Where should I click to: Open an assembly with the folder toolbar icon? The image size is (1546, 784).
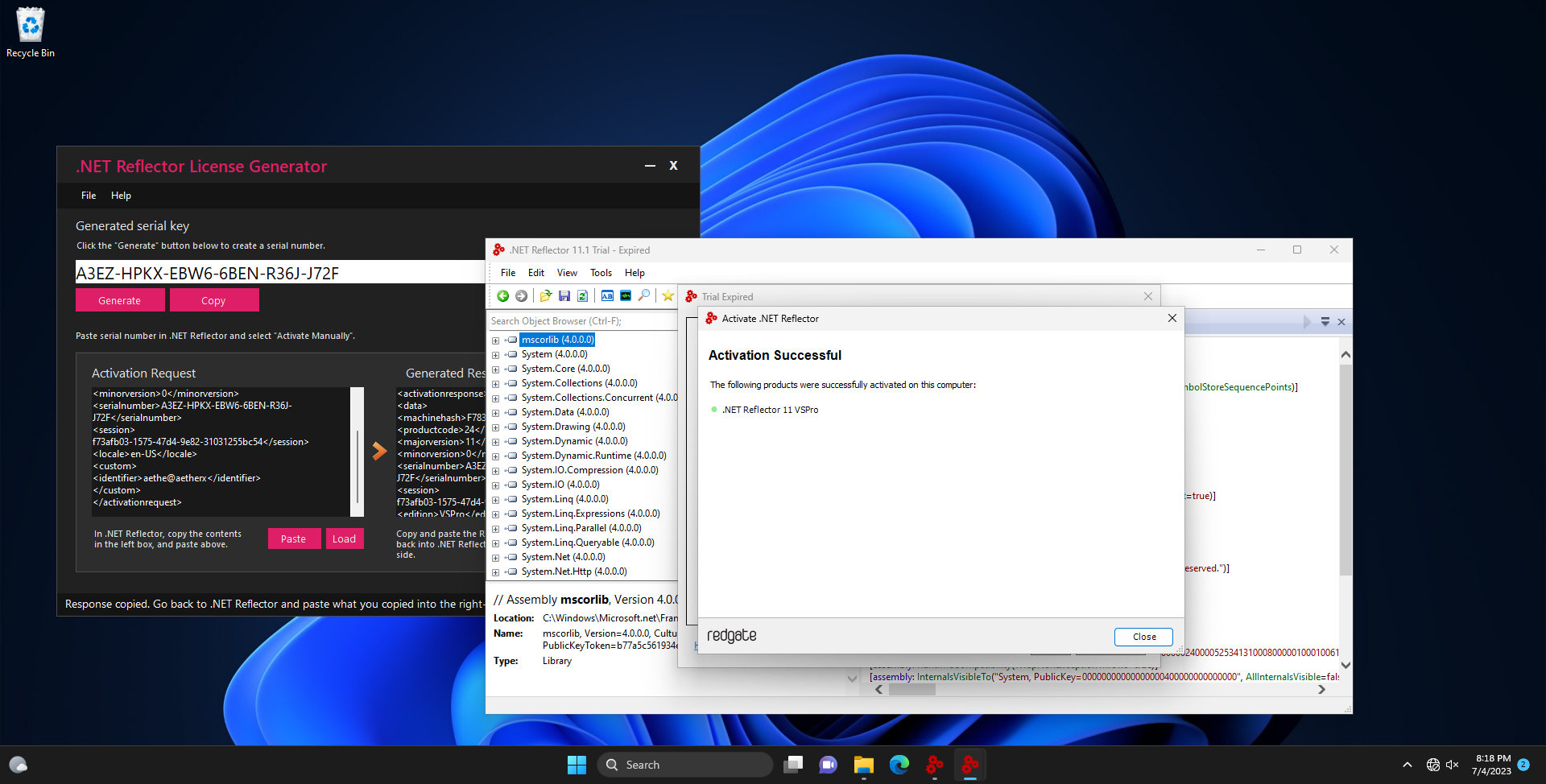point(546,296)
